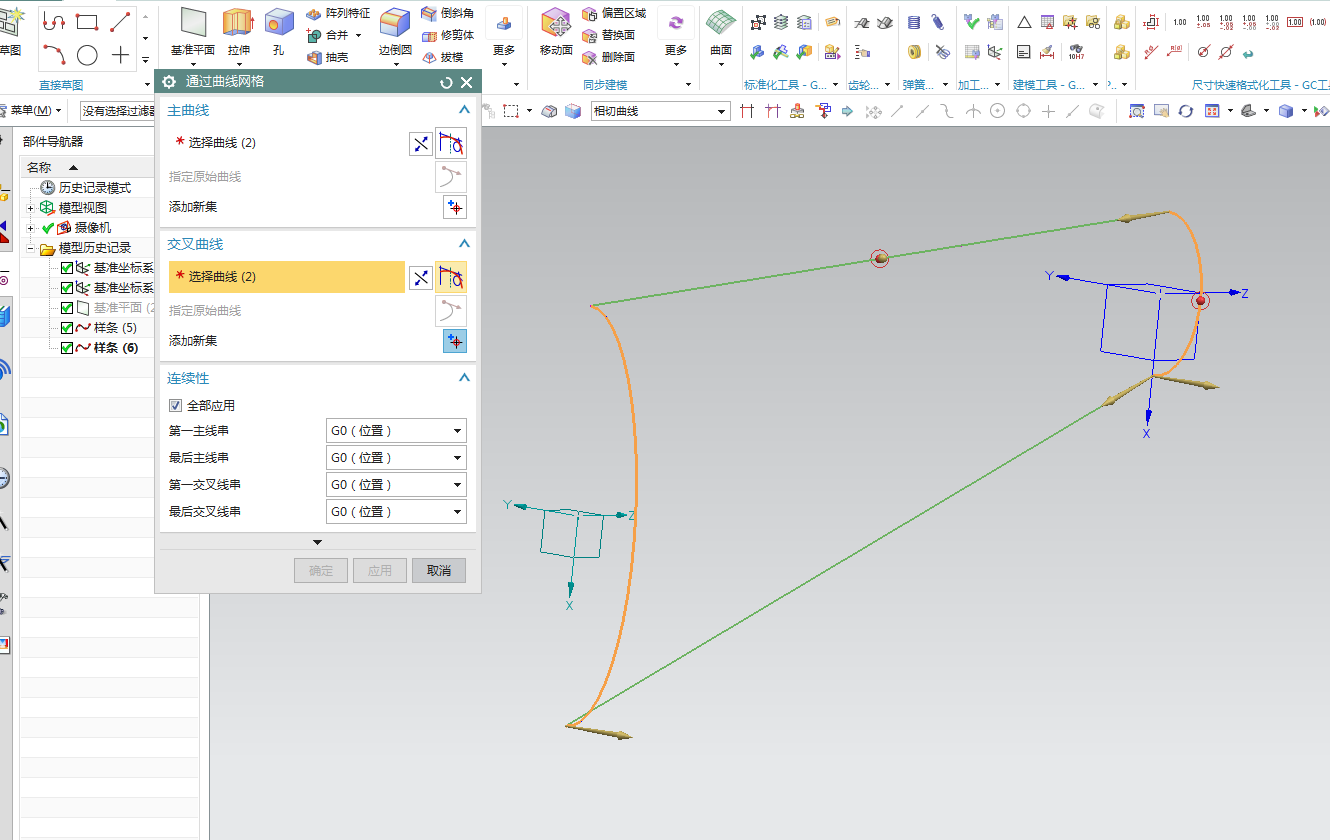1330x840 pixels.
Task: Click the 应用 button
Action: coord(380,571)
